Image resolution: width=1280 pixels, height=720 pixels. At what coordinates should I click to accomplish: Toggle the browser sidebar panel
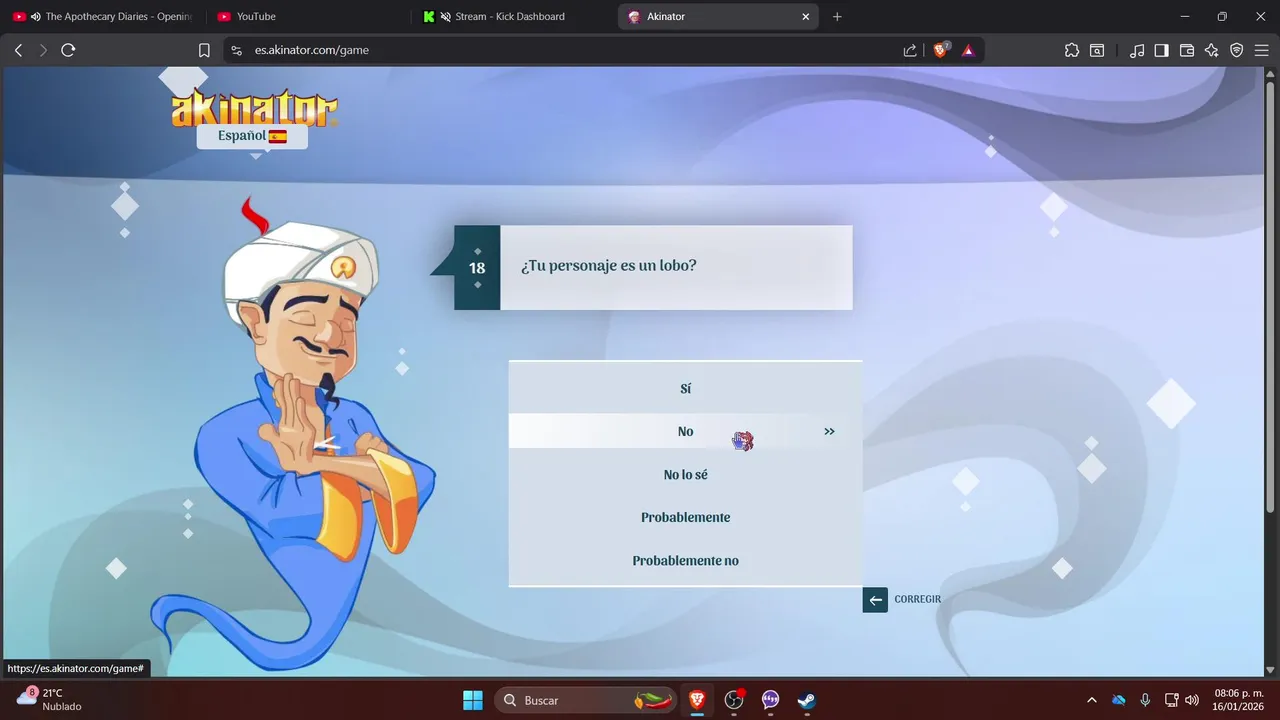1162,50
